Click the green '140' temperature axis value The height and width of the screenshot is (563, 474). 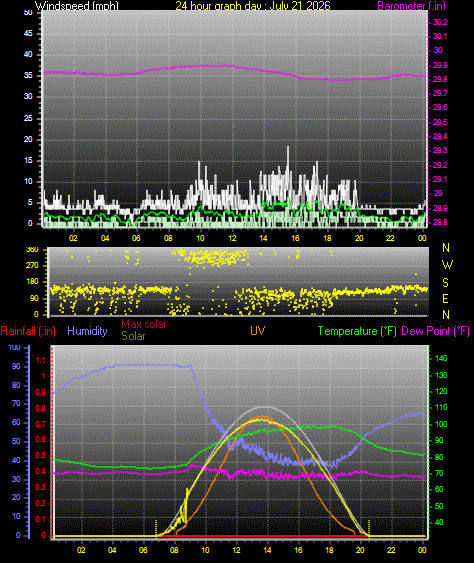[441, 358]
